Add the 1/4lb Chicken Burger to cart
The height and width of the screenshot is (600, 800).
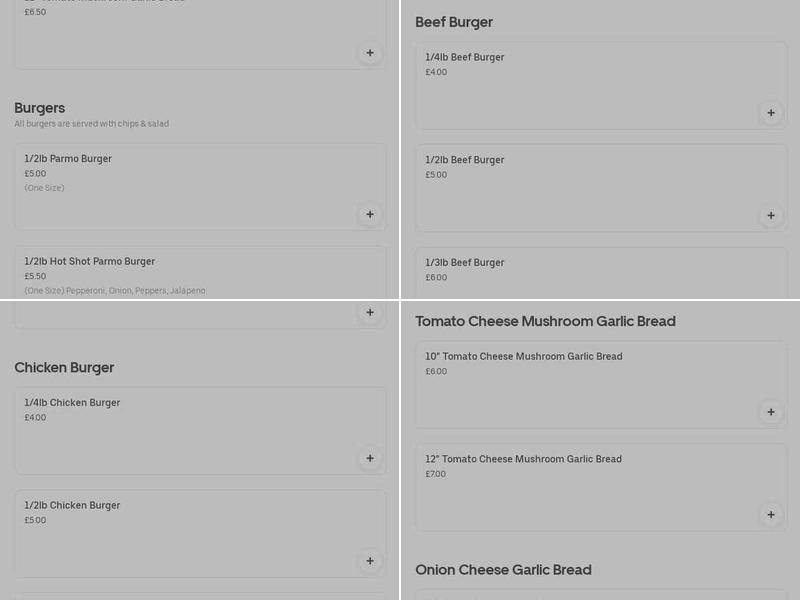pos(370,458)
